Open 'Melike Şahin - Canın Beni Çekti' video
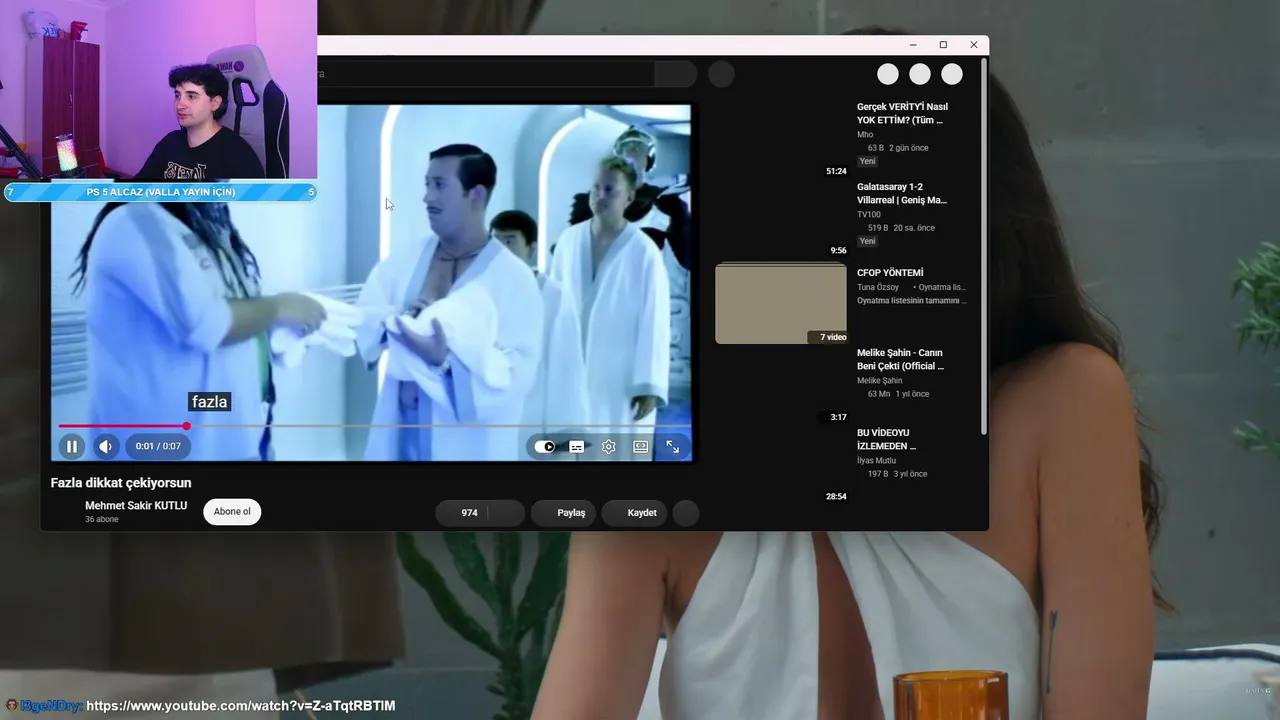1280x720 pixels. (x=900, y=359)
